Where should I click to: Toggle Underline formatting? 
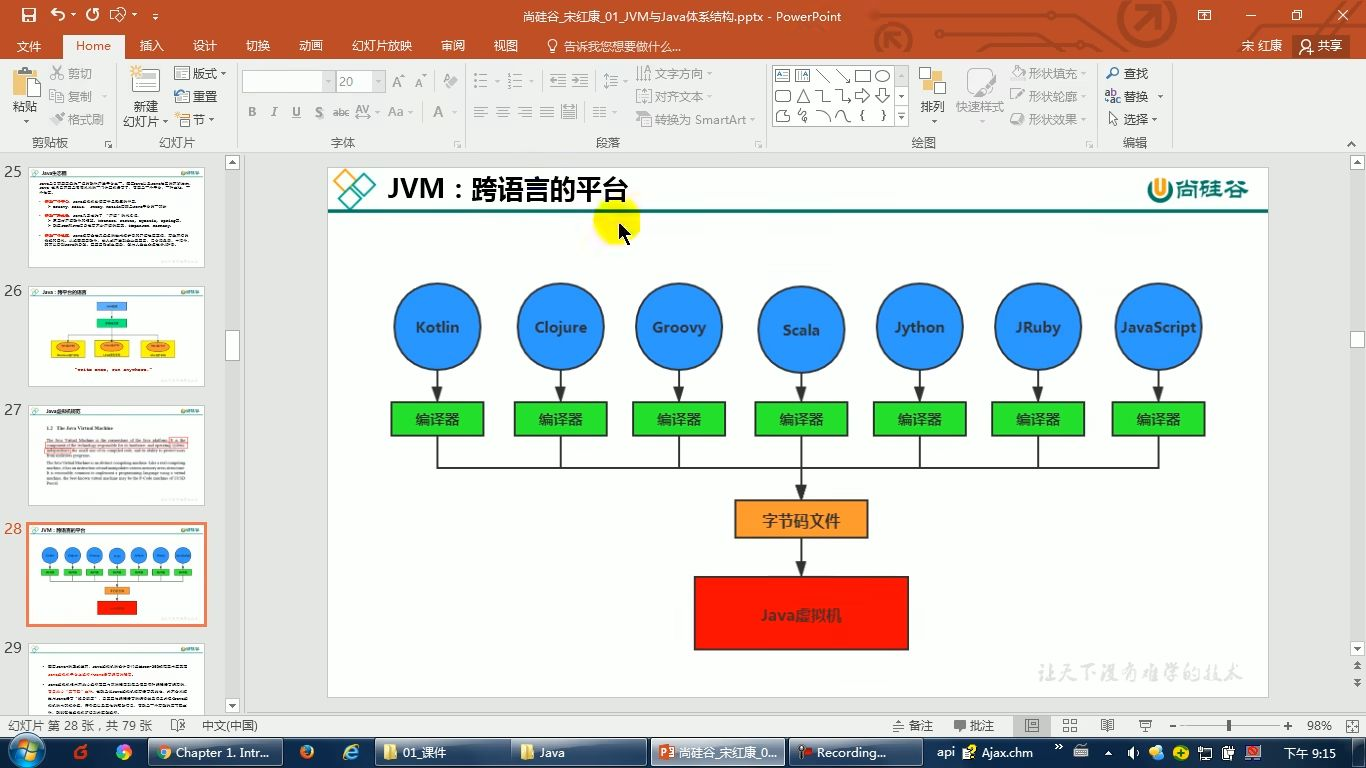(296, 112)
